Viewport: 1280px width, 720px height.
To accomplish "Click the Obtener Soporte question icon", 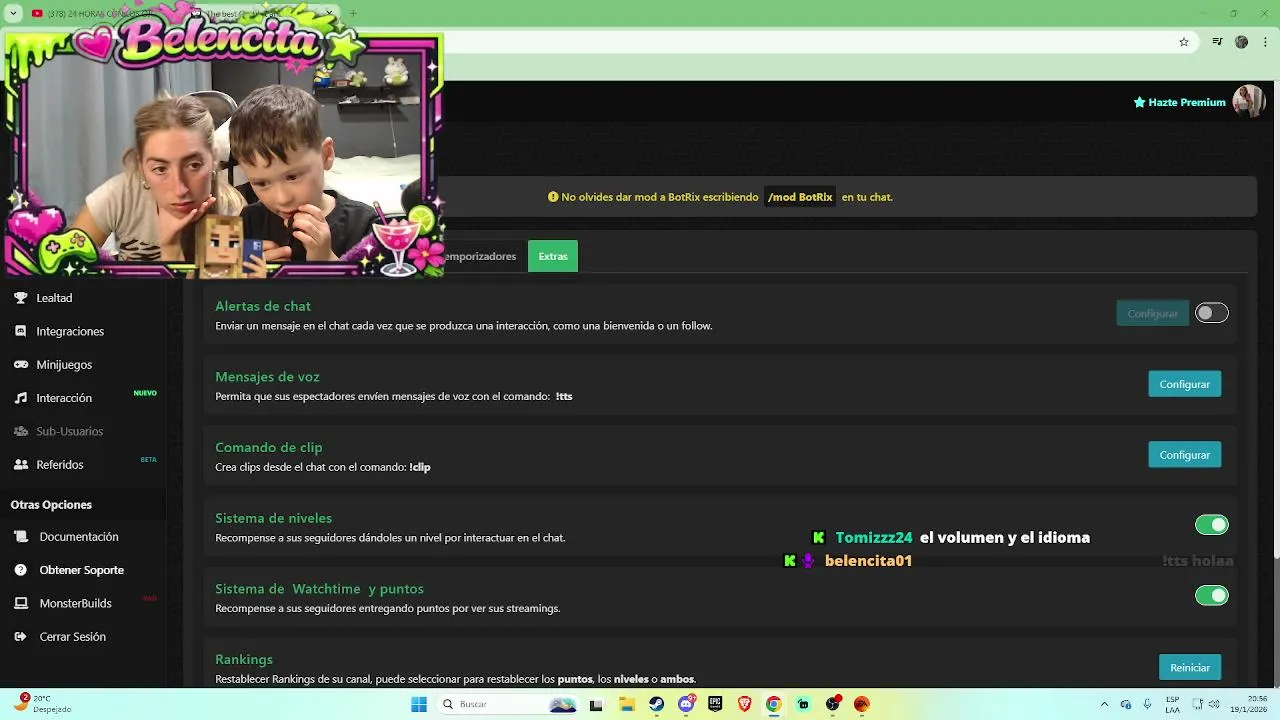I will tap(20, 570).
